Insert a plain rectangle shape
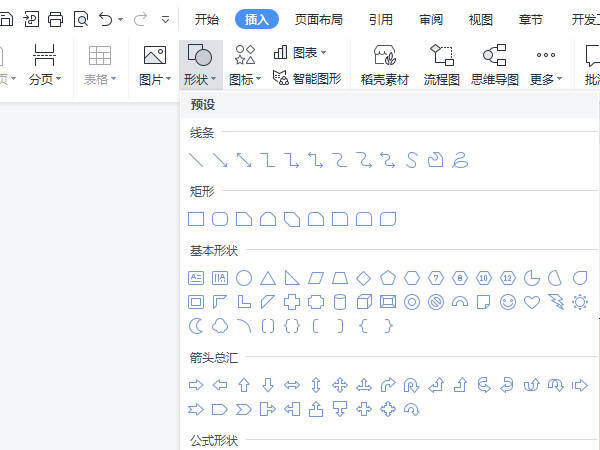Image resolution: width=600 pixels, height=450 pixels. pyautogui.click(x=196, y=219)
